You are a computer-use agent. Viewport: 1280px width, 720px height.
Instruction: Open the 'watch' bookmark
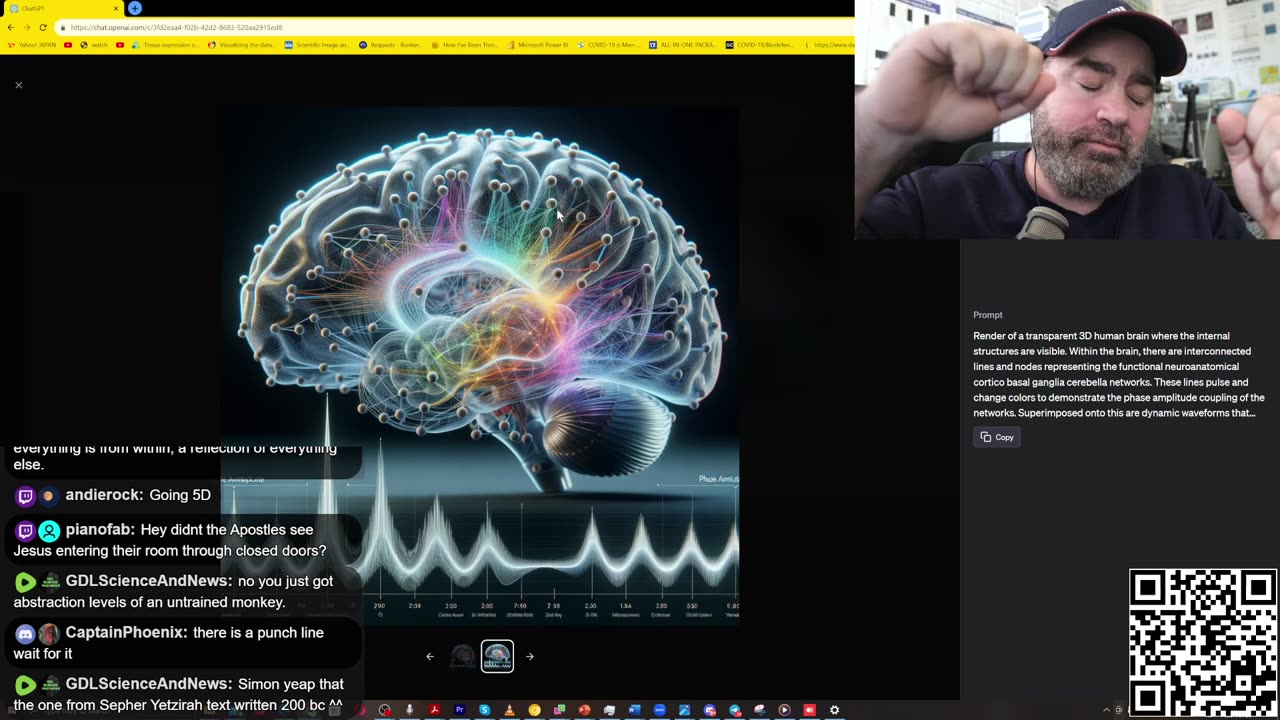click(x=93, y=44)
